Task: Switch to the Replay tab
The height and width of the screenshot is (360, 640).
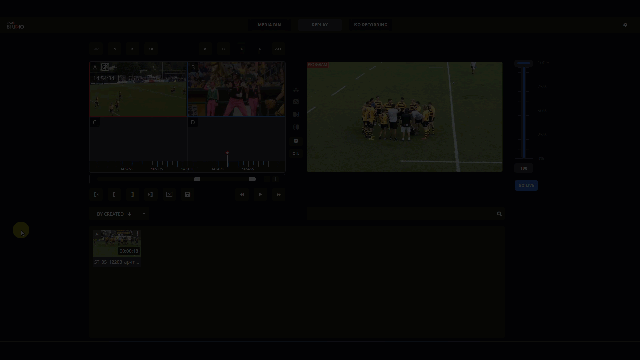Action: point(320,25)
